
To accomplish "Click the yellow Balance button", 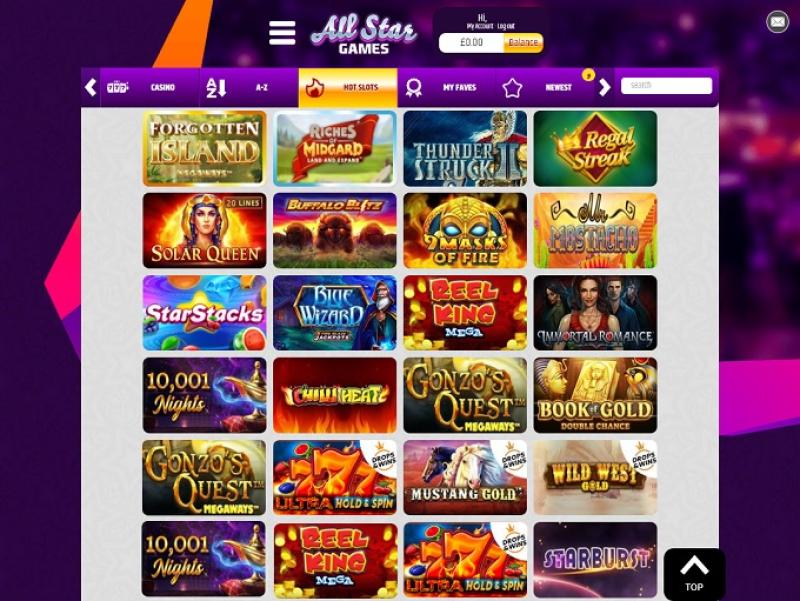I will pos(523,43).
